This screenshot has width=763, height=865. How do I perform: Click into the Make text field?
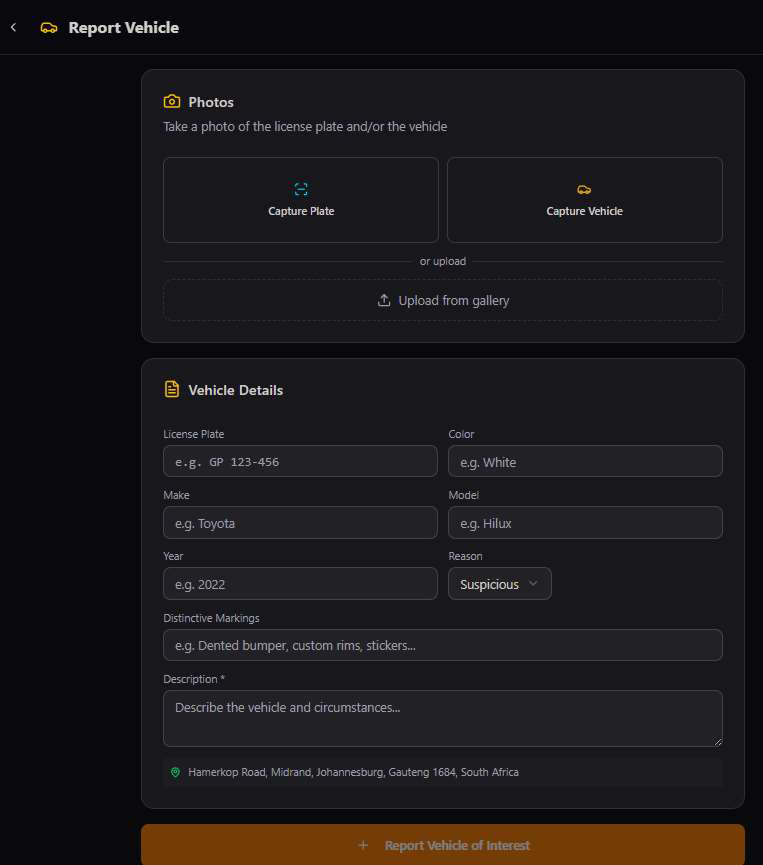[x=300, y=522]
